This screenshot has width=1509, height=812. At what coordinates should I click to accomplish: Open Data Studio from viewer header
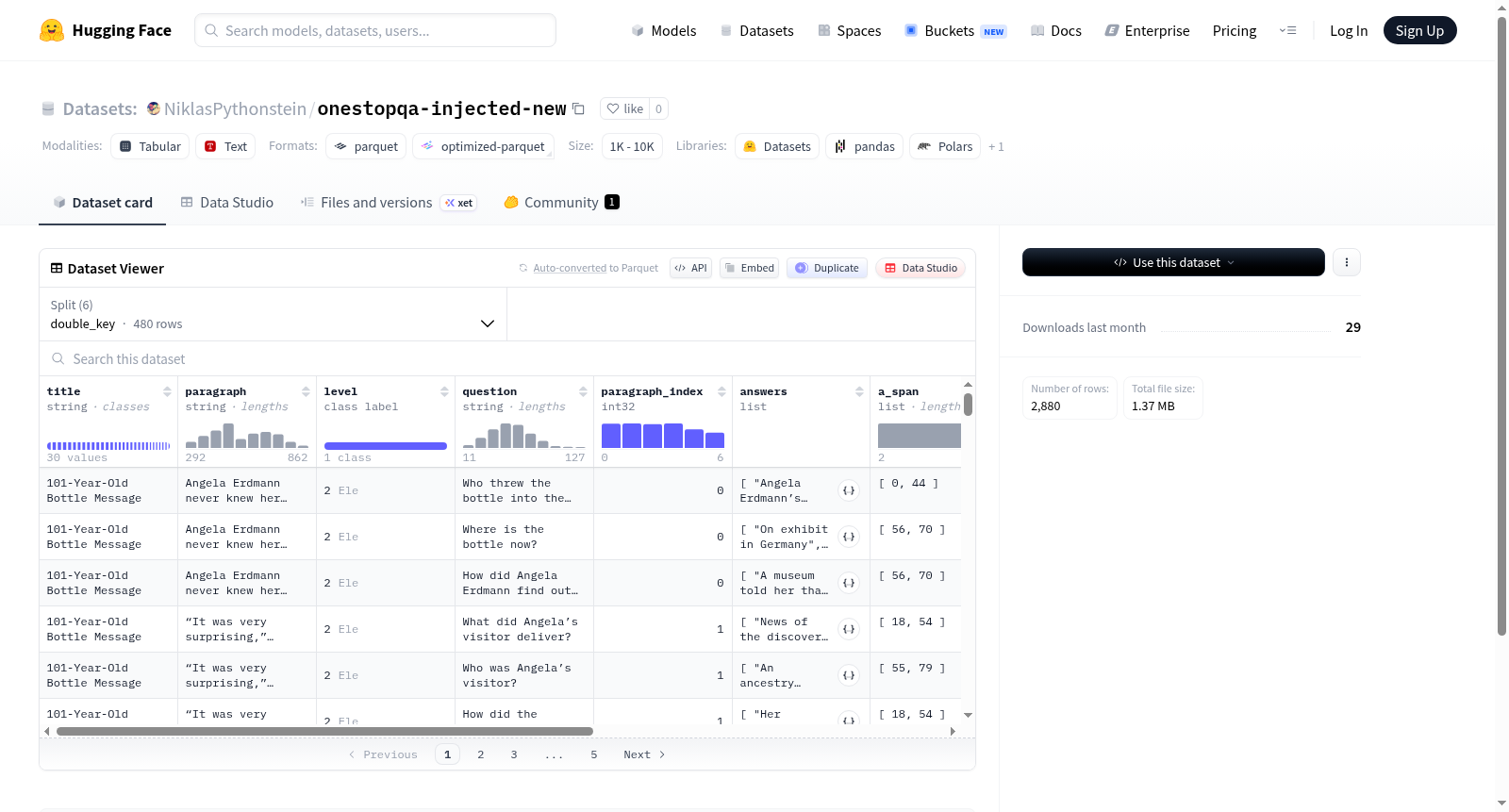tap(920, 268)
